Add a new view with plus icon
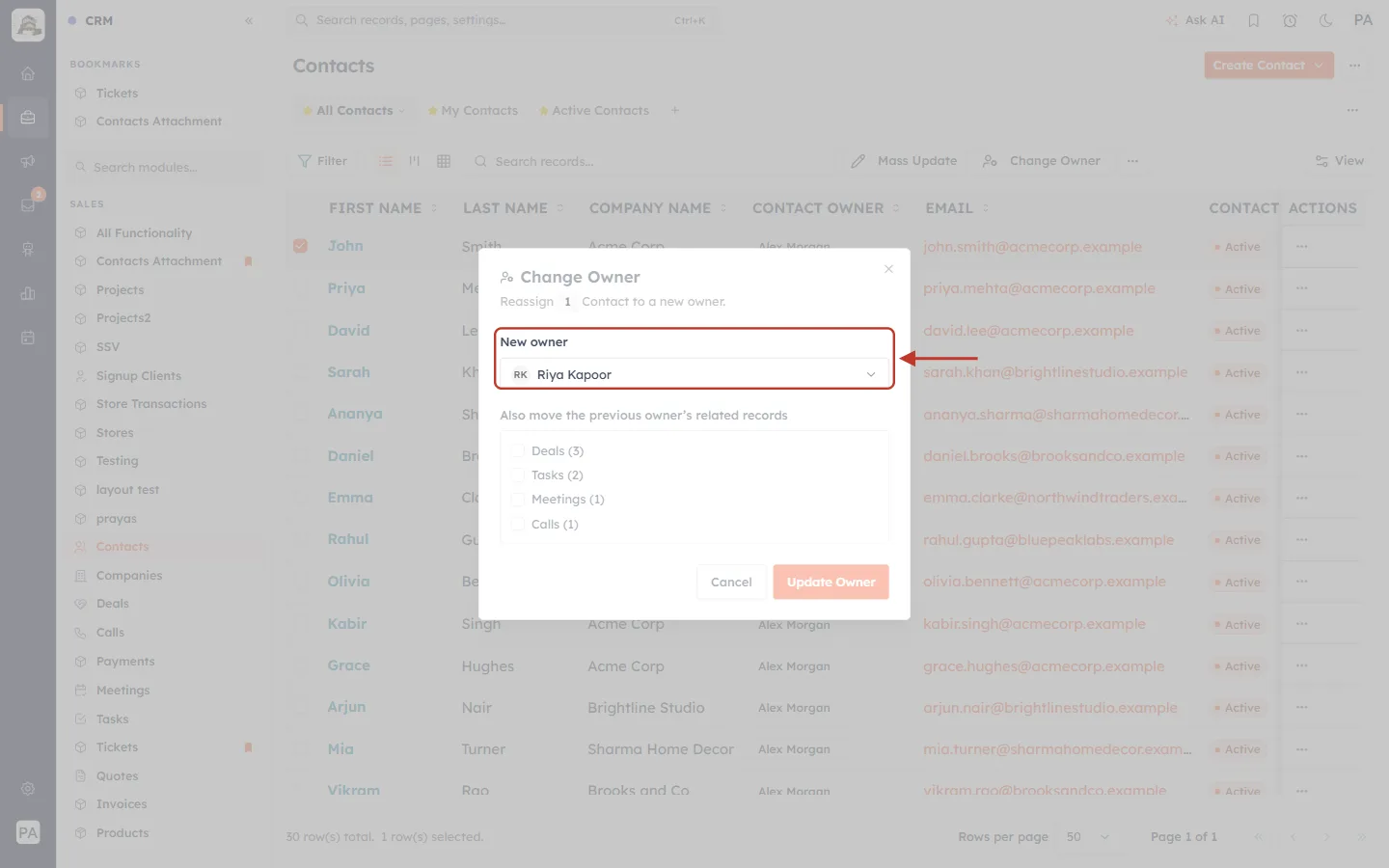The image size is (1389, 868). [x=675, y=111]
